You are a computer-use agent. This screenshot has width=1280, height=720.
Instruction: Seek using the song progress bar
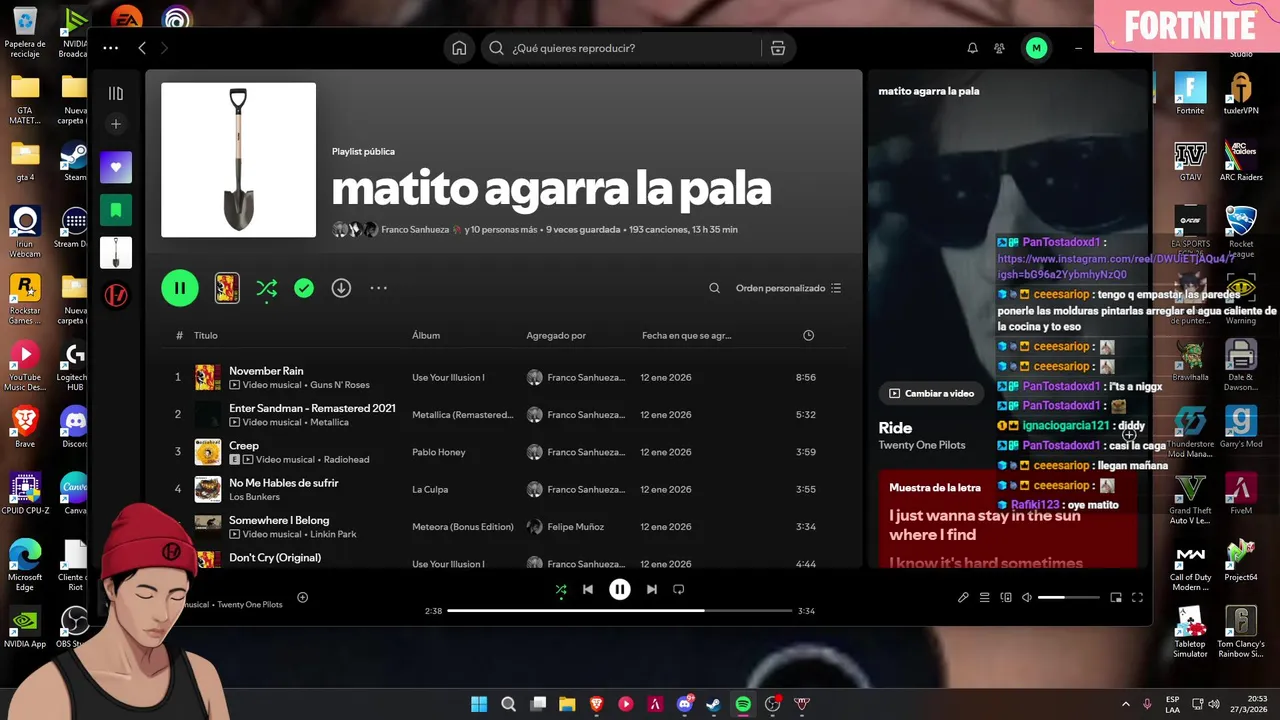[x=620, y=611]
